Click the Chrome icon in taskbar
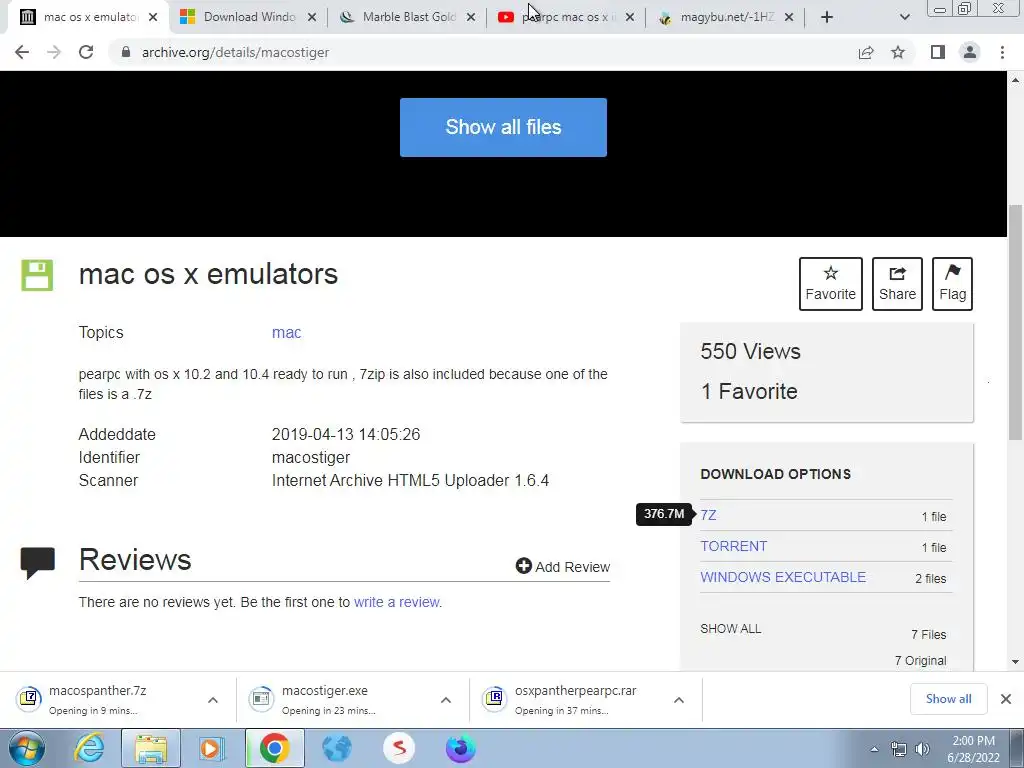The height and width of the screenshot is (768, 1024). (x=274, y=748)
